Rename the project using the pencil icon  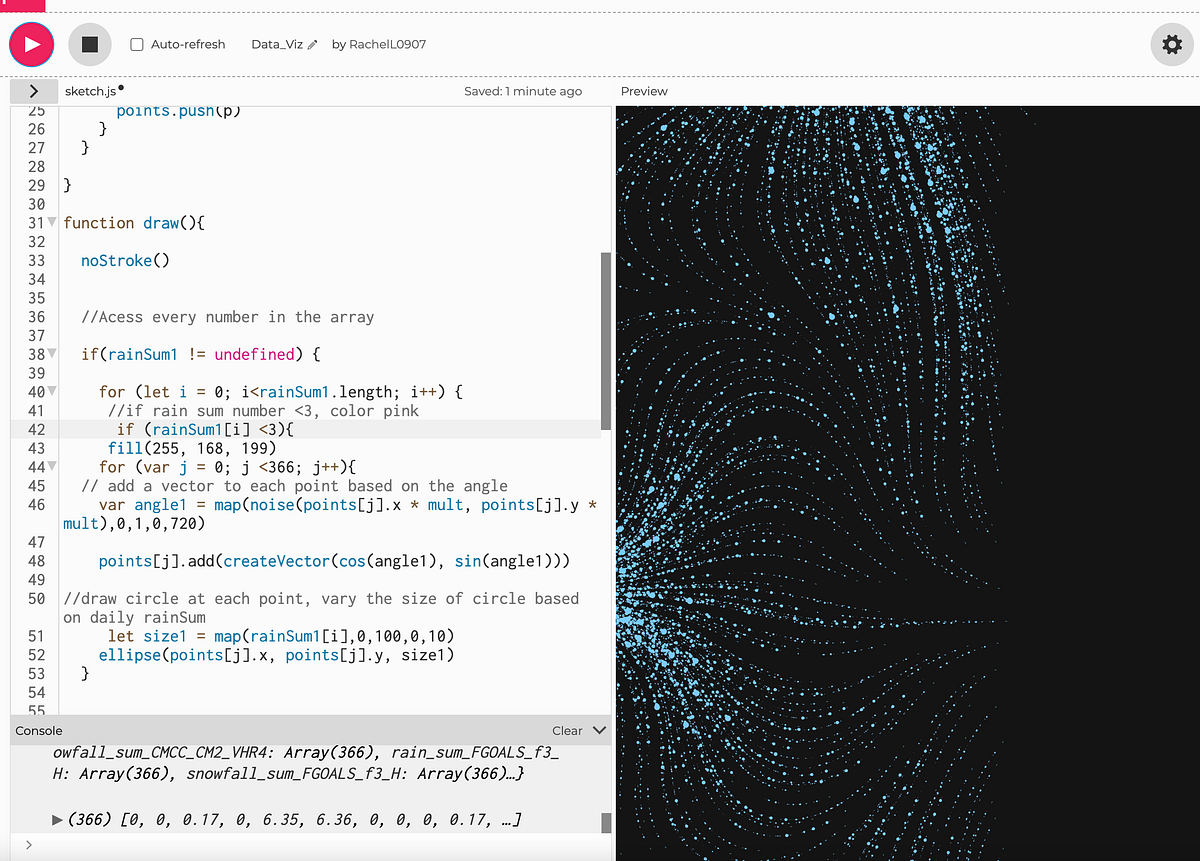pyautogui.click(x=311, y=44)
